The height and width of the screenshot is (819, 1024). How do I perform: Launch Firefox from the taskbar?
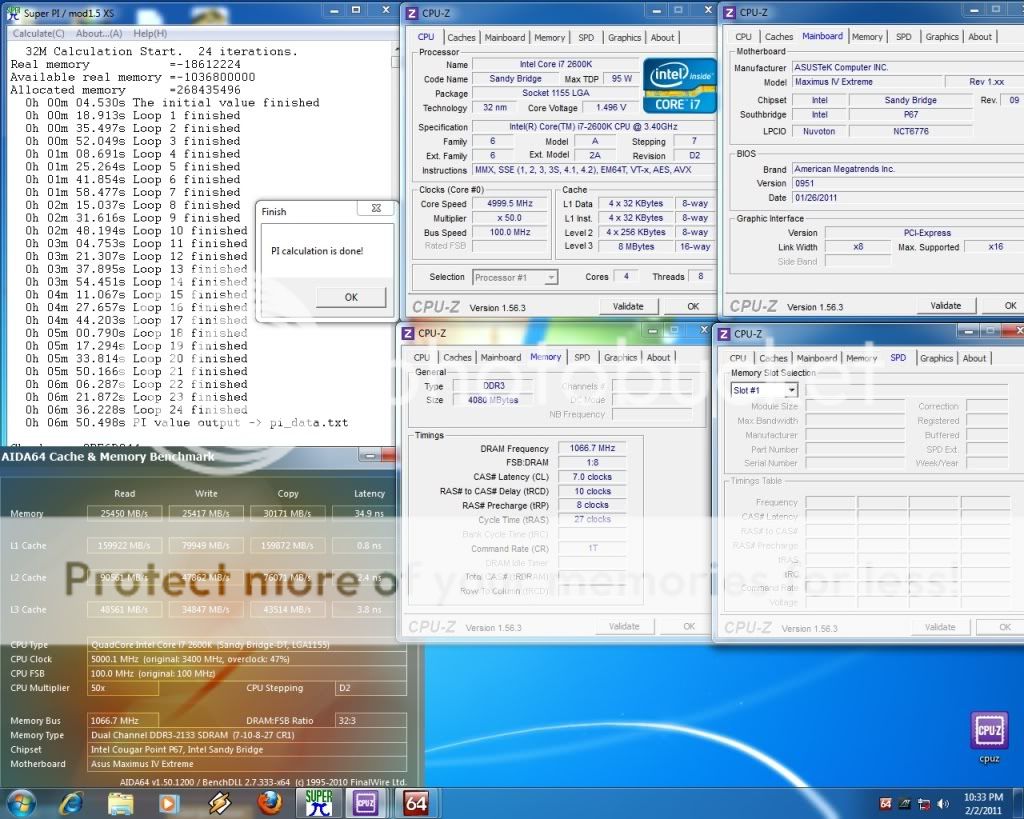269,803
